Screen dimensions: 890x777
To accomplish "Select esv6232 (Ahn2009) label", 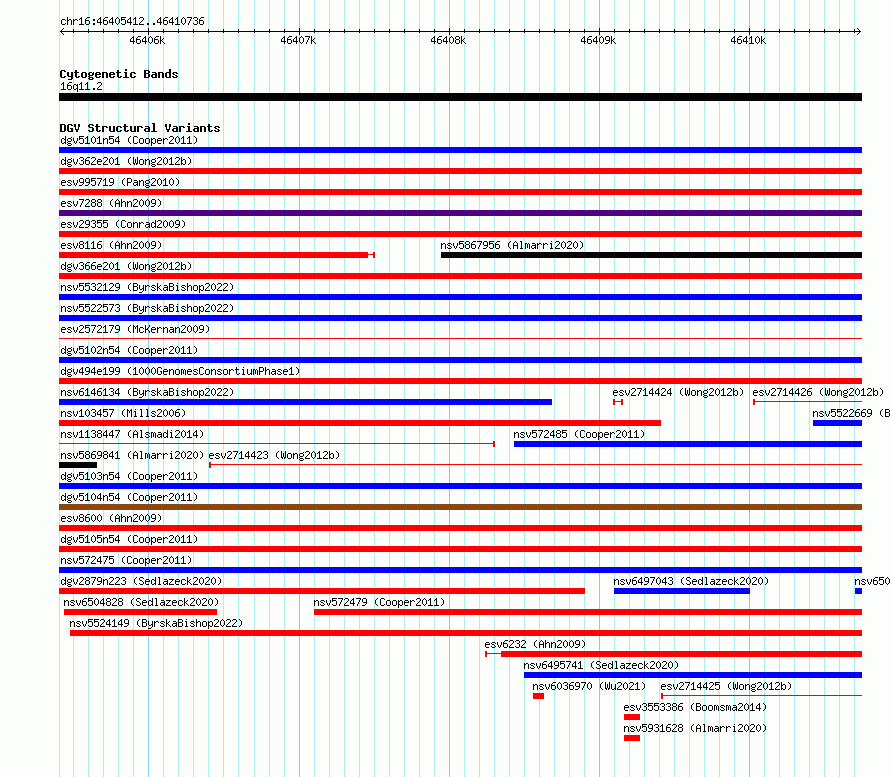I will pyautogui.click(x=535, y=644).
